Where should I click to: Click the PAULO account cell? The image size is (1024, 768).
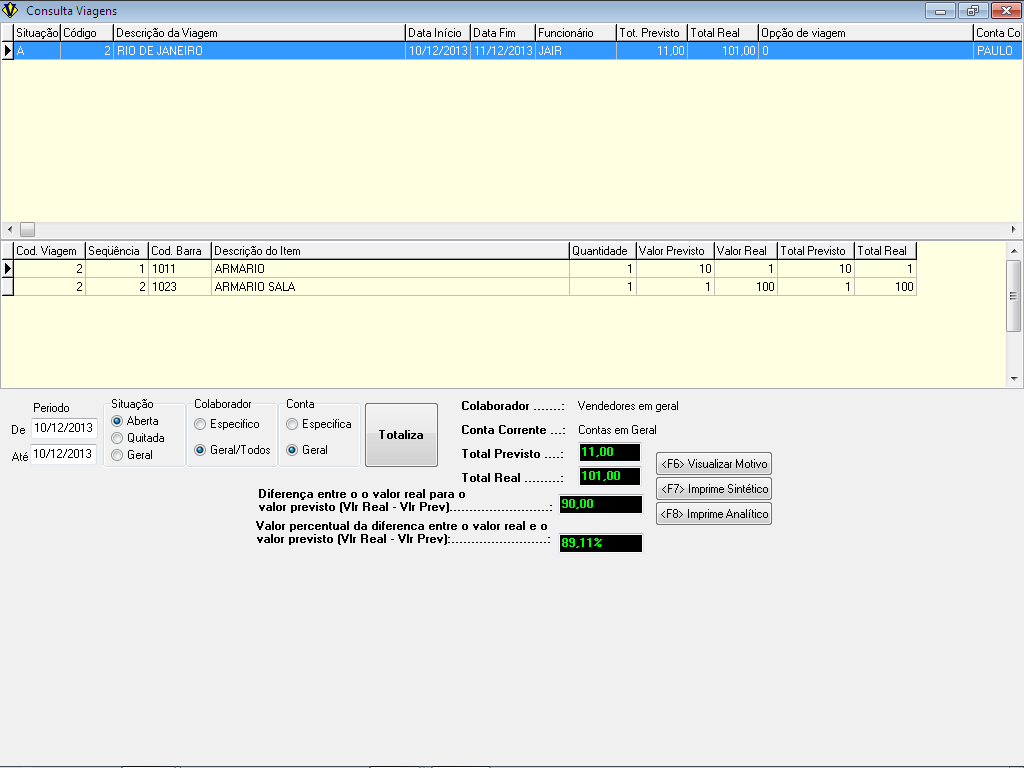tap(997, 51)
